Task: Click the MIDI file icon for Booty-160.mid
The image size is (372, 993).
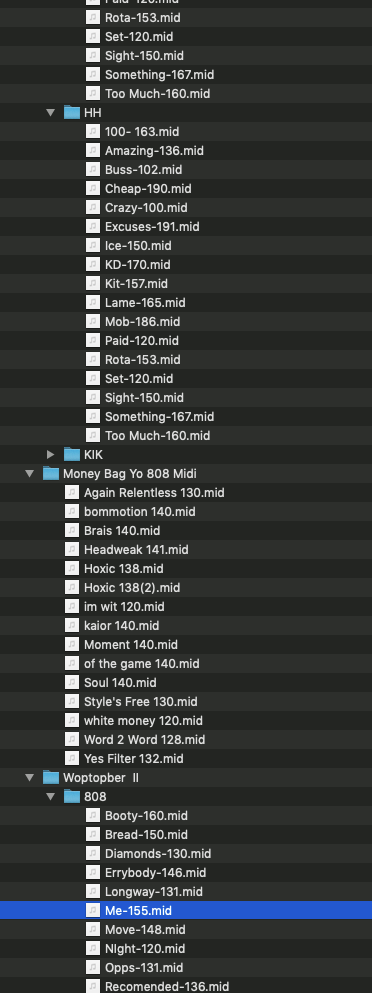Action: point(93,816)
